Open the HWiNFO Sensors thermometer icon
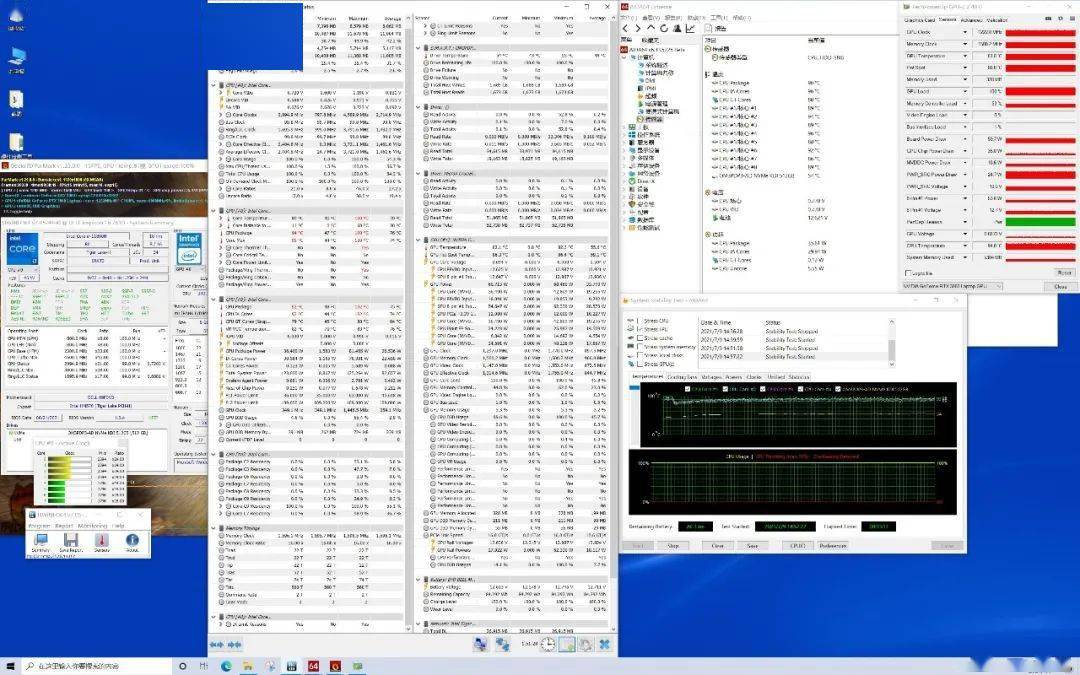Screen dimensions: 1080x675 [x=102, y=541]
